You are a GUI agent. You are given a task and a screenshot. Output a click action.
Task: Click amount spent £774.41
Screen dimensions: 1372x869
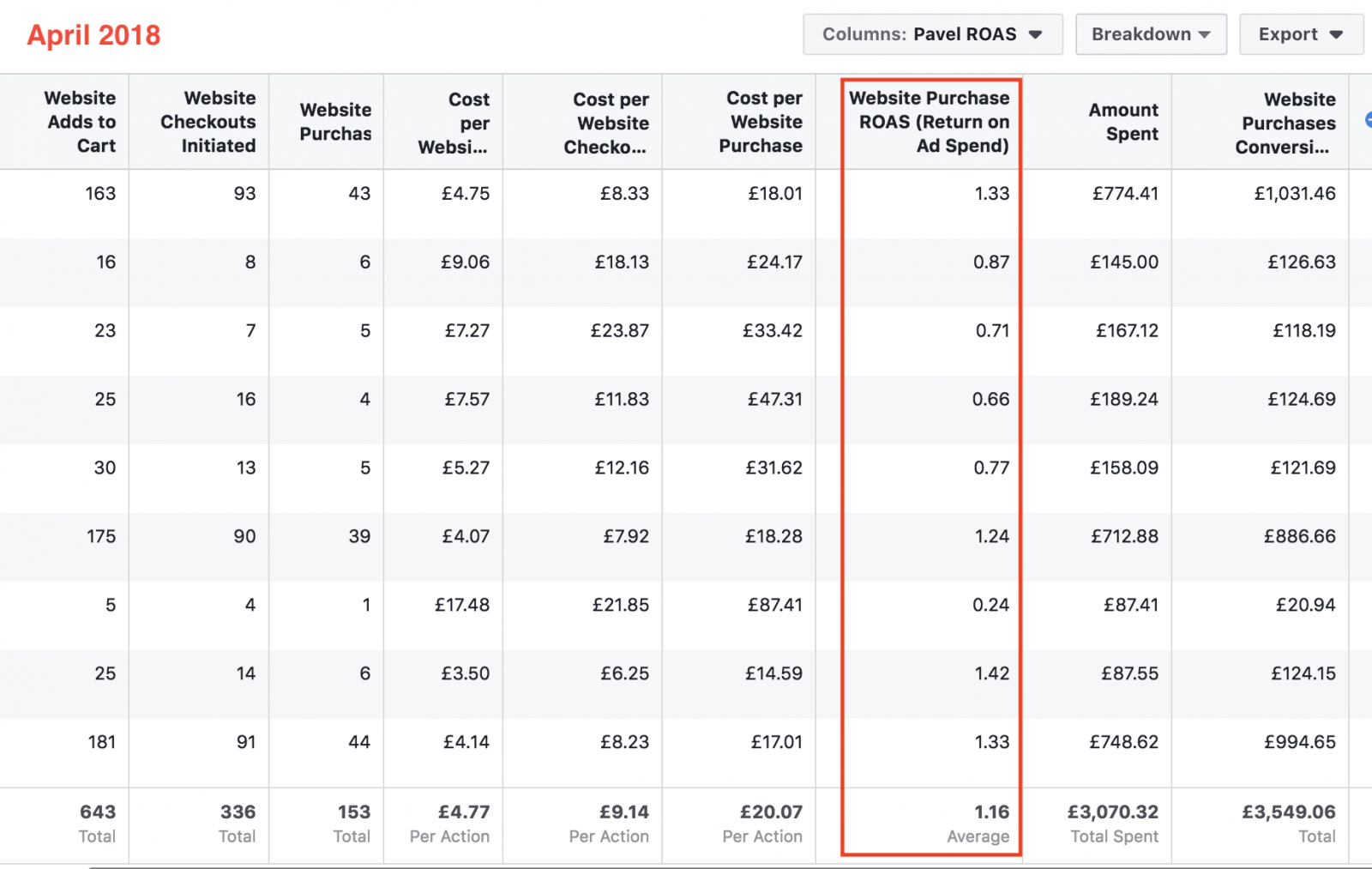coord(1125,194)
